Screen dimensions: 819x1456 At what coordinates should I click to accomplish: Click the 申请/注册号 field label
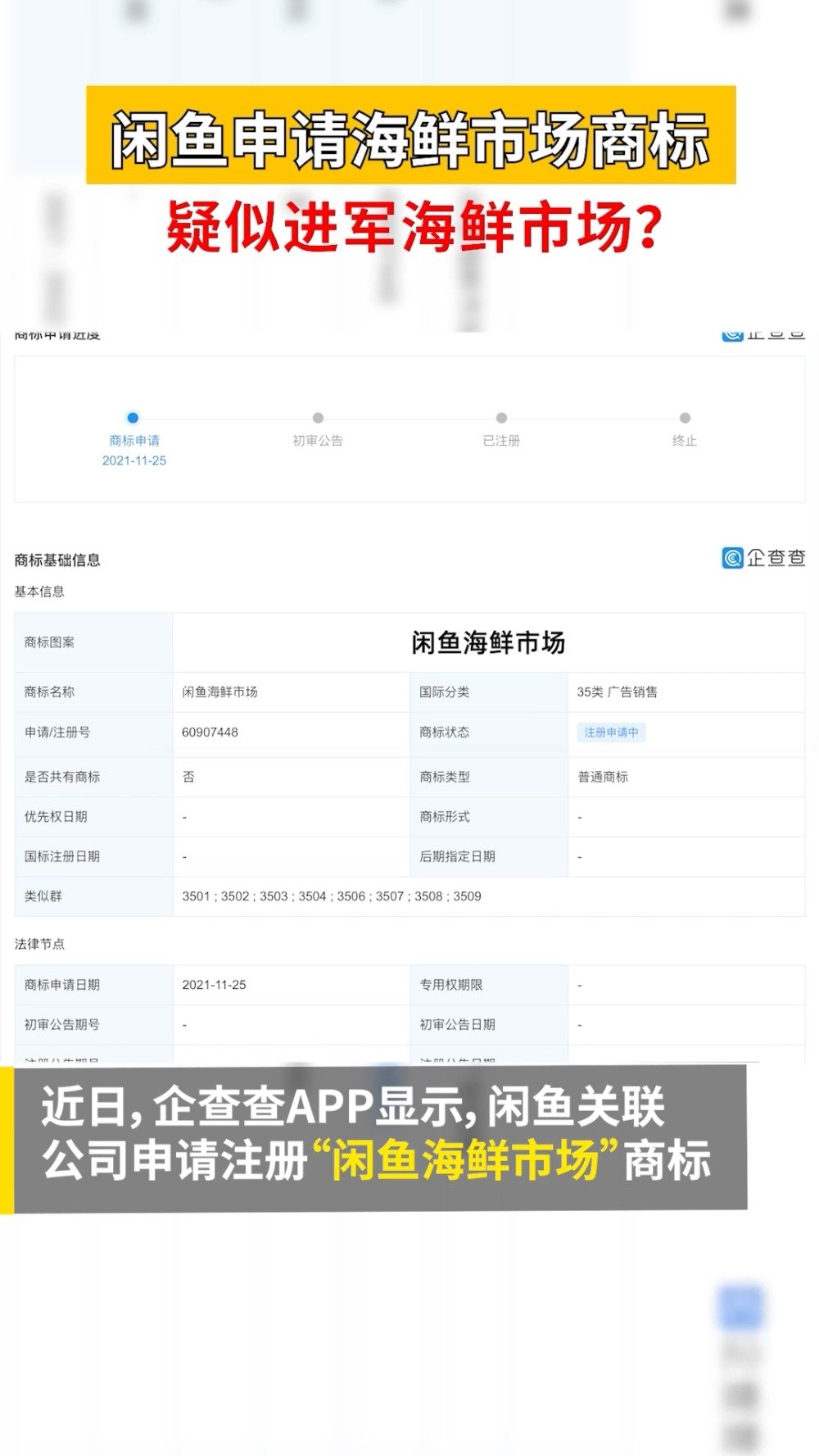(57, 733)
